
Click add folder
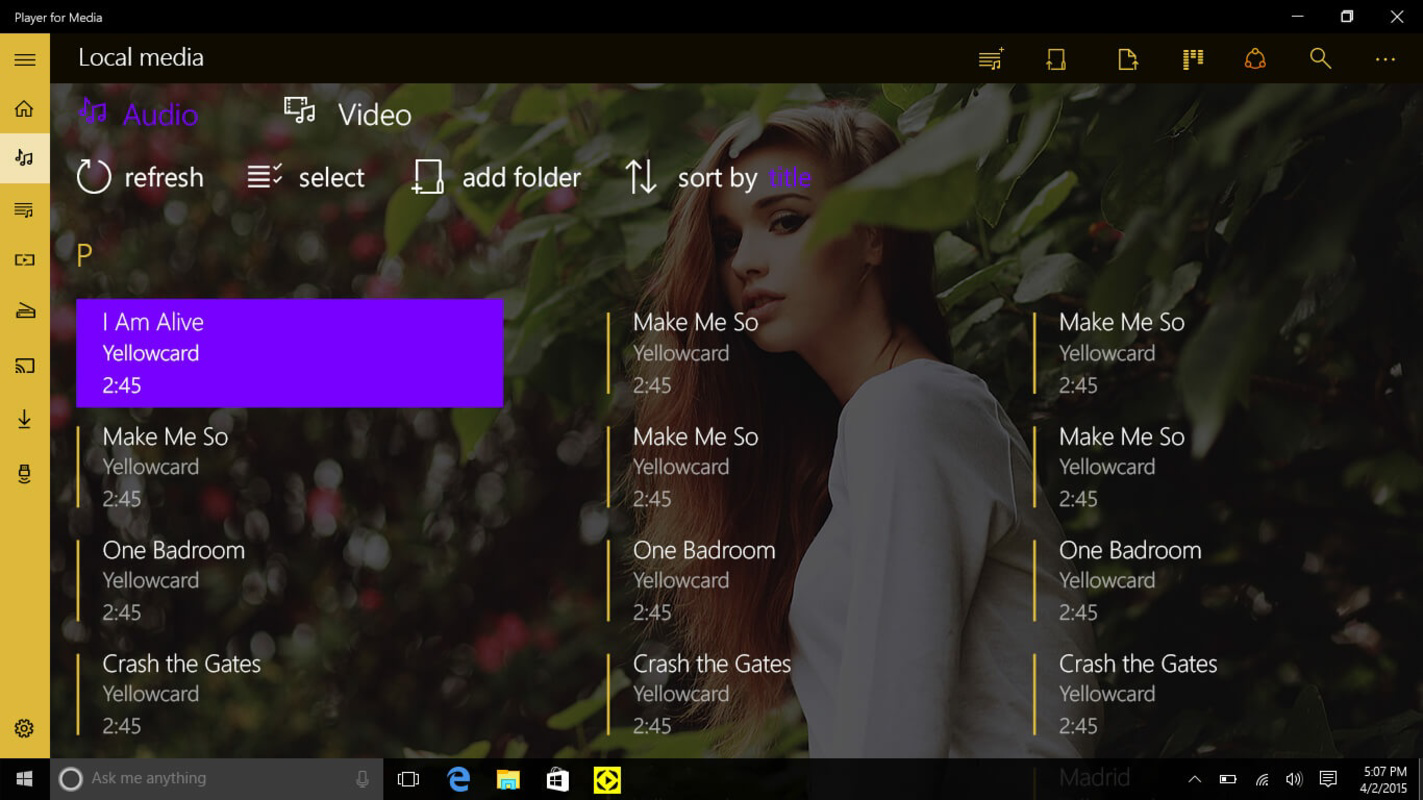click(496, 177)
